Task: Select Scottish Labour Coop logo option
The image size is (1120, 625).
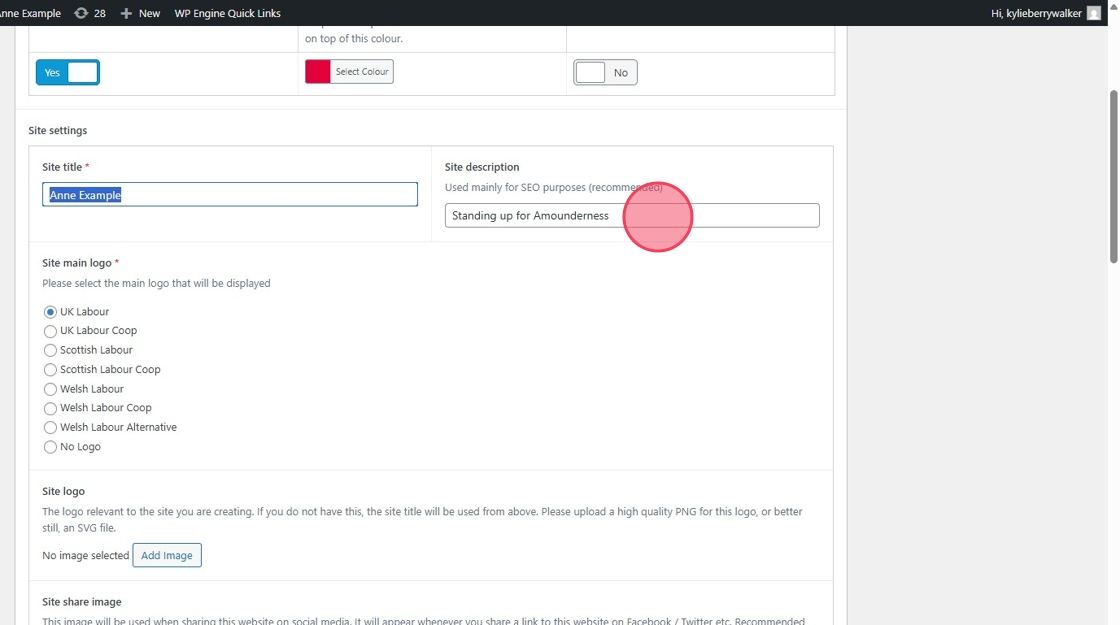Action: point(50,370)
